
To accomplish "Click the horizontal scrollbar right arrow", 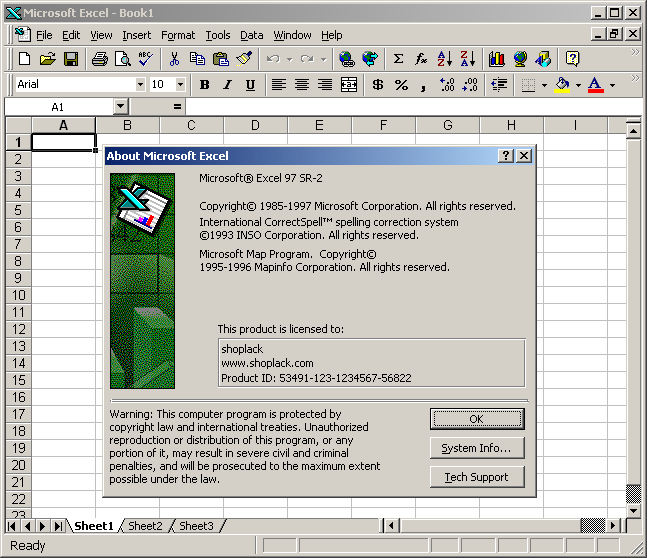I will click(613, 526).
